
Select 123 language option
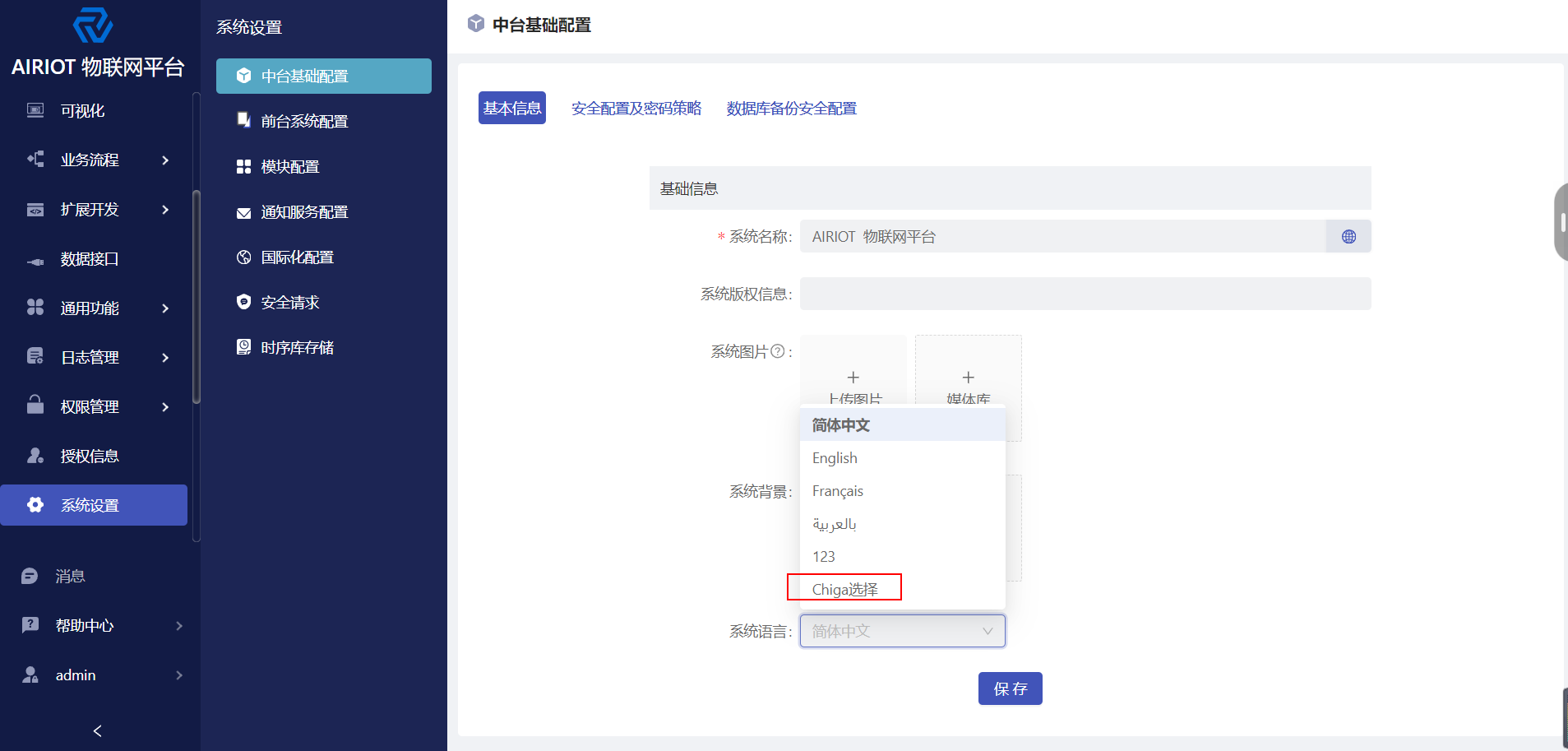click(x=902, y=556)
